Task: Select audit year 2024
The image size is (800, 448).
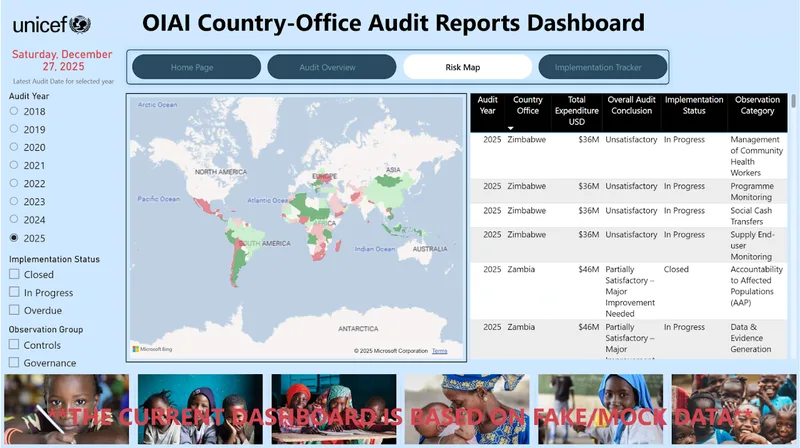Action: 14,219
